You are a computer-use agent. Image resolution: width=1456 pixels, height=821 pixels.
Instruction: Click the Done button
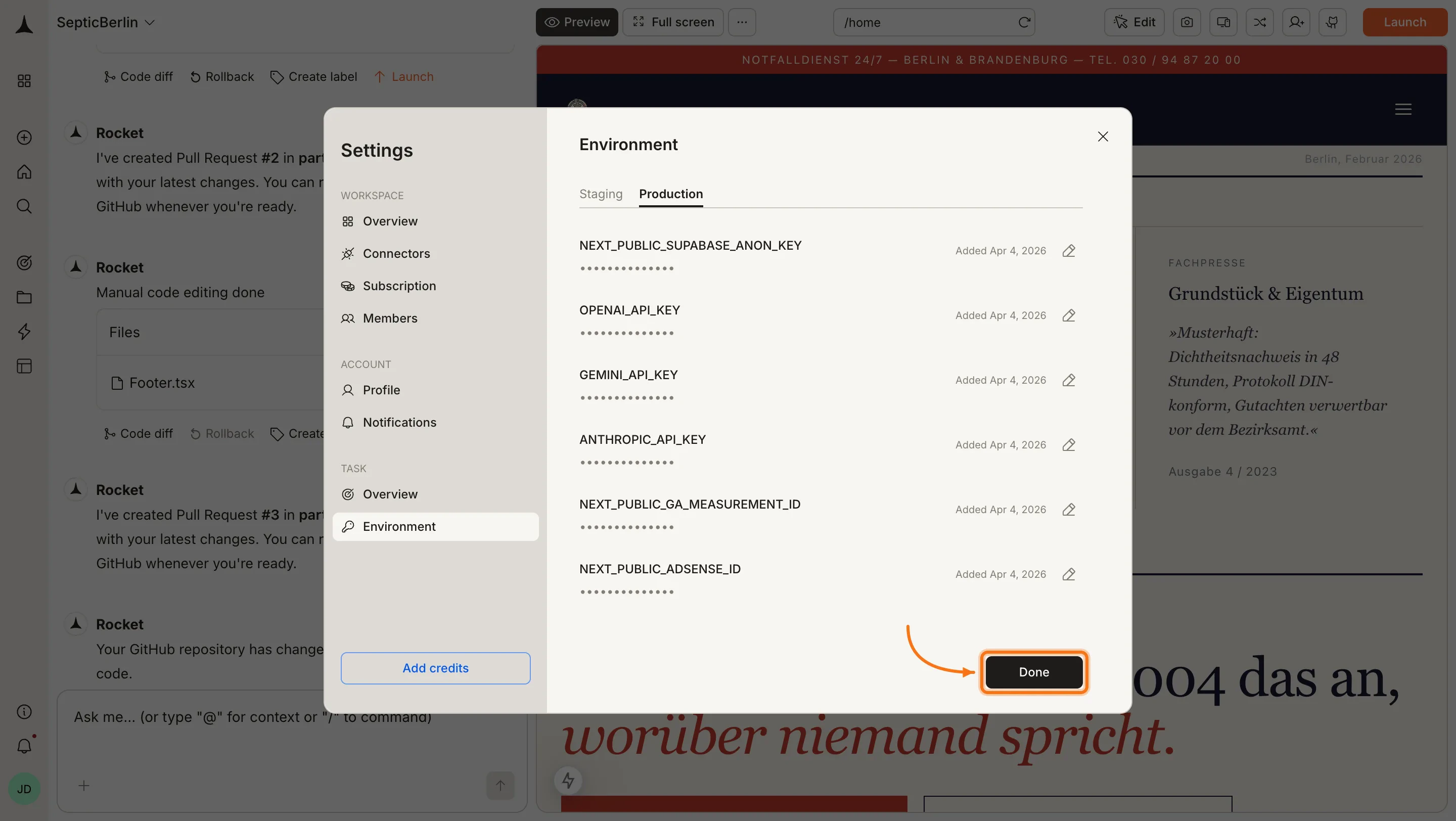pyautogui.click(x=1034, y=672)
